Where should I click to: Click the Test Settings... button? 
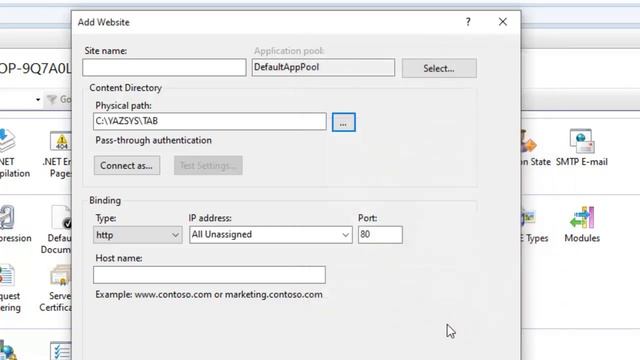(208, 165)
